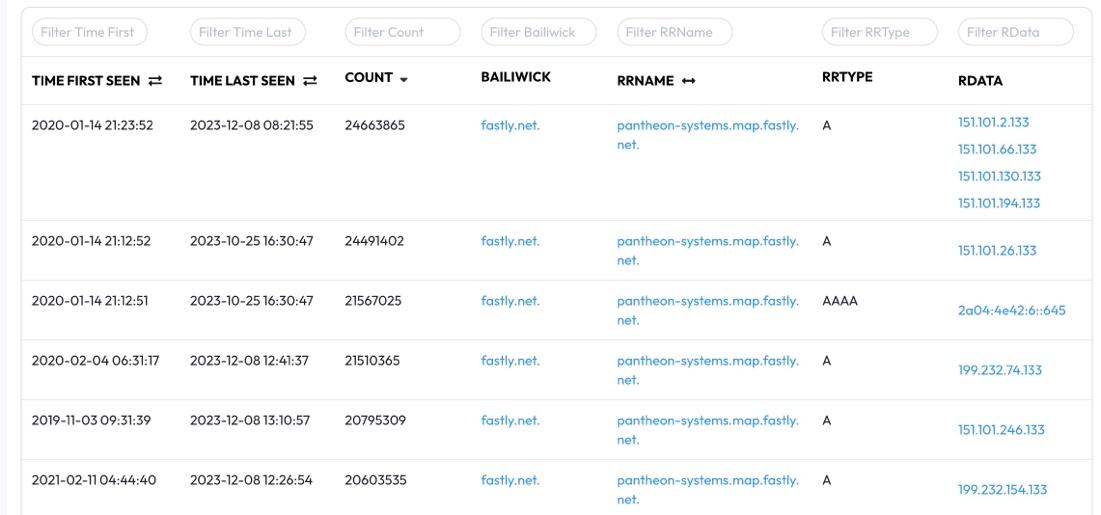Select last-seen timestamp 2023-12-08 12:26:54
This screenshot has height=515, width=1101.
pos(251,480)
